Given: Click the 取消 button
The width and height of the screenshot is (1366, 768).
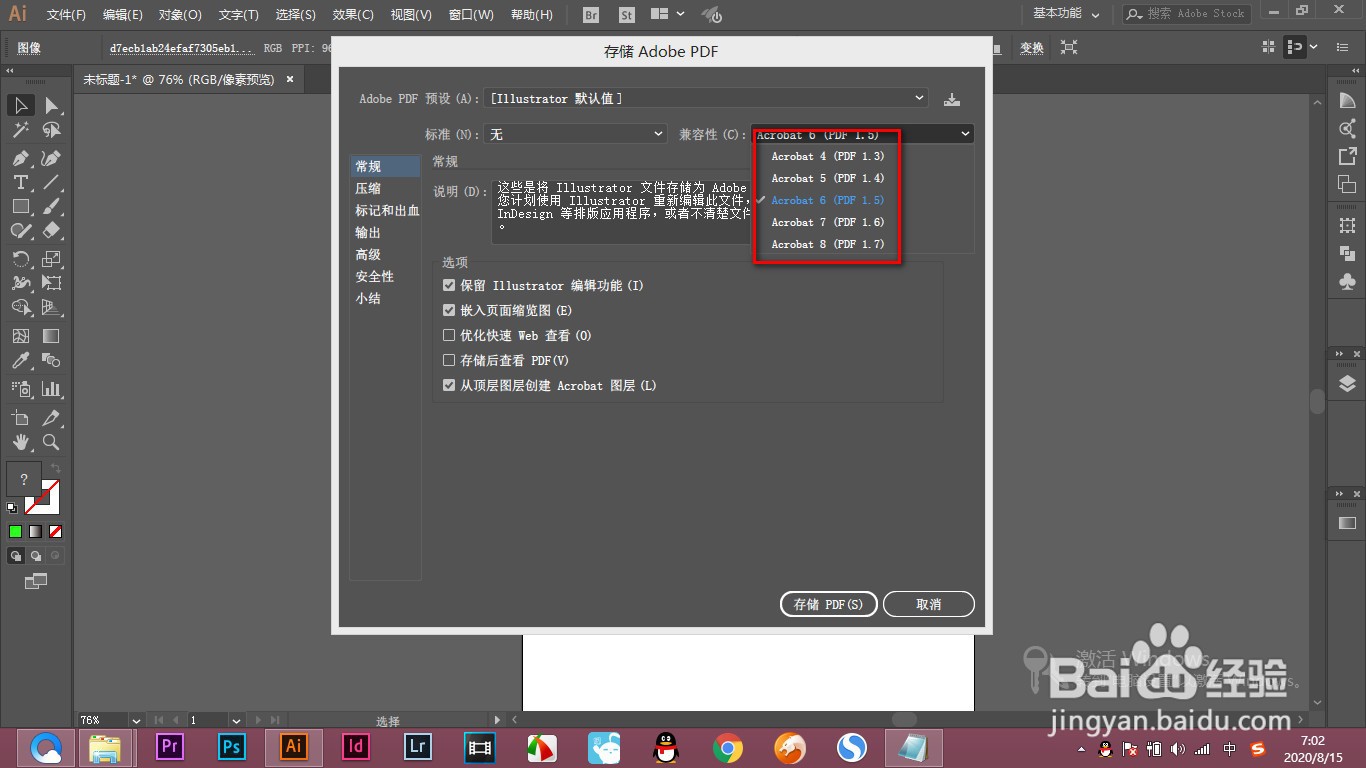Looking at the screenshot, I should click(x=929, y=604).
